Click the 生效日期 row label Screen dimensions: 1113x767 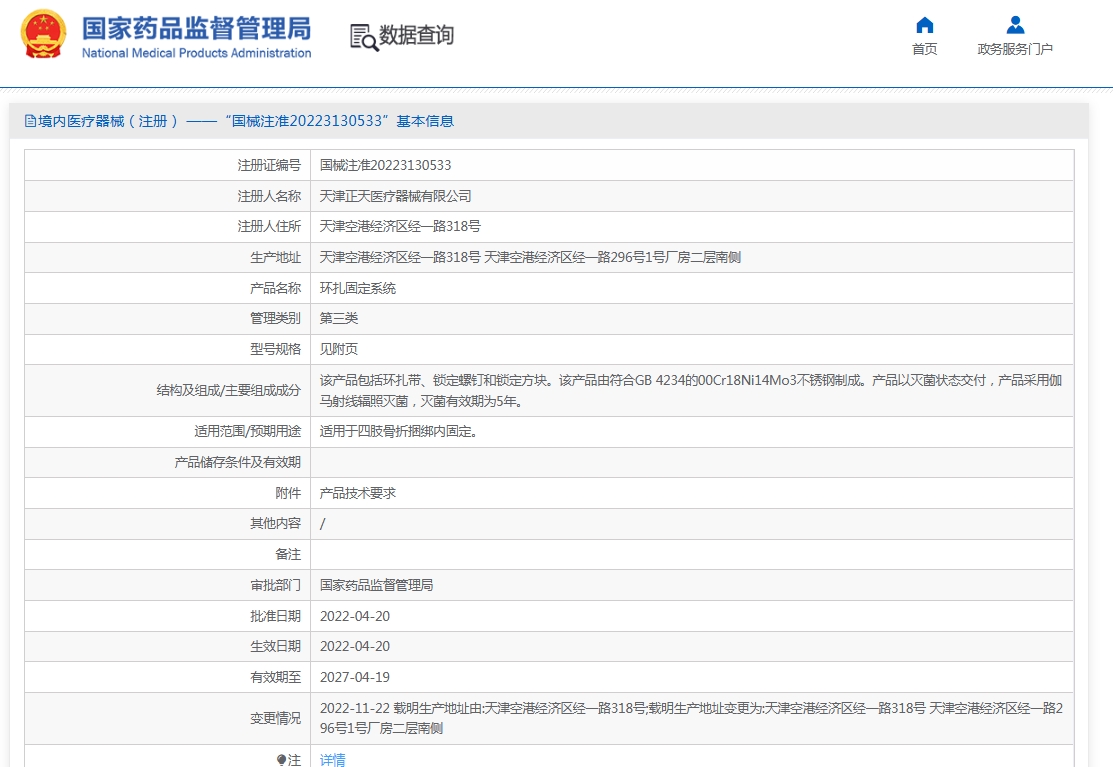coord(275,646)
